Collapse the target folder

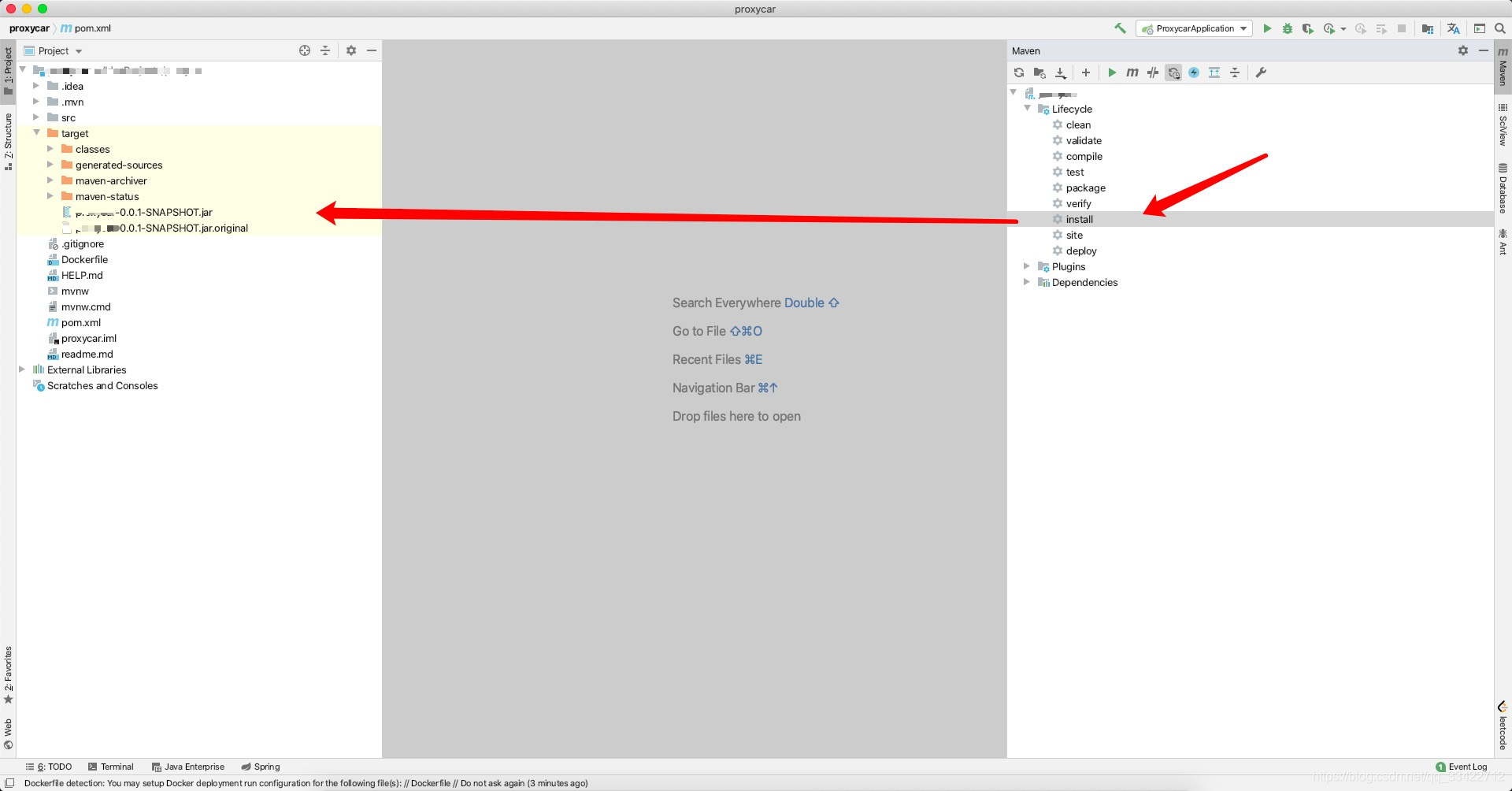coord(37,133)
